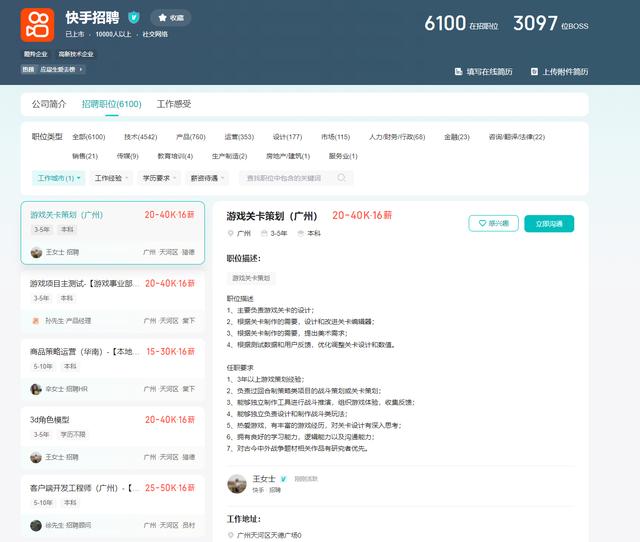Filter by 传媒(9) category

pos(127,156)
